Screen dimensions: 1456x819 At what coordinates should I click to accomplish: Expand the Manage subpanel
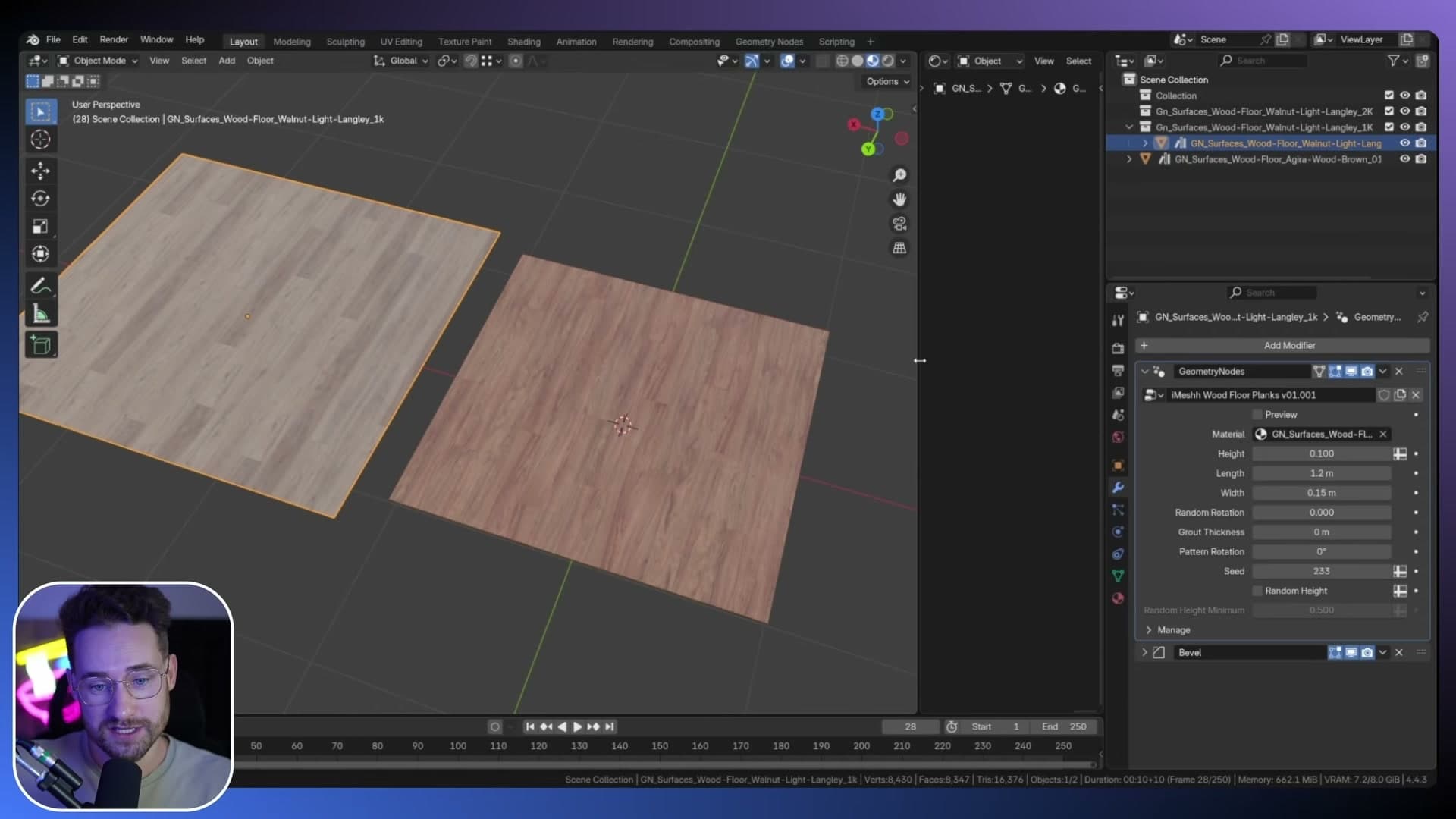pyautogui.click(x=1149, y=630)
